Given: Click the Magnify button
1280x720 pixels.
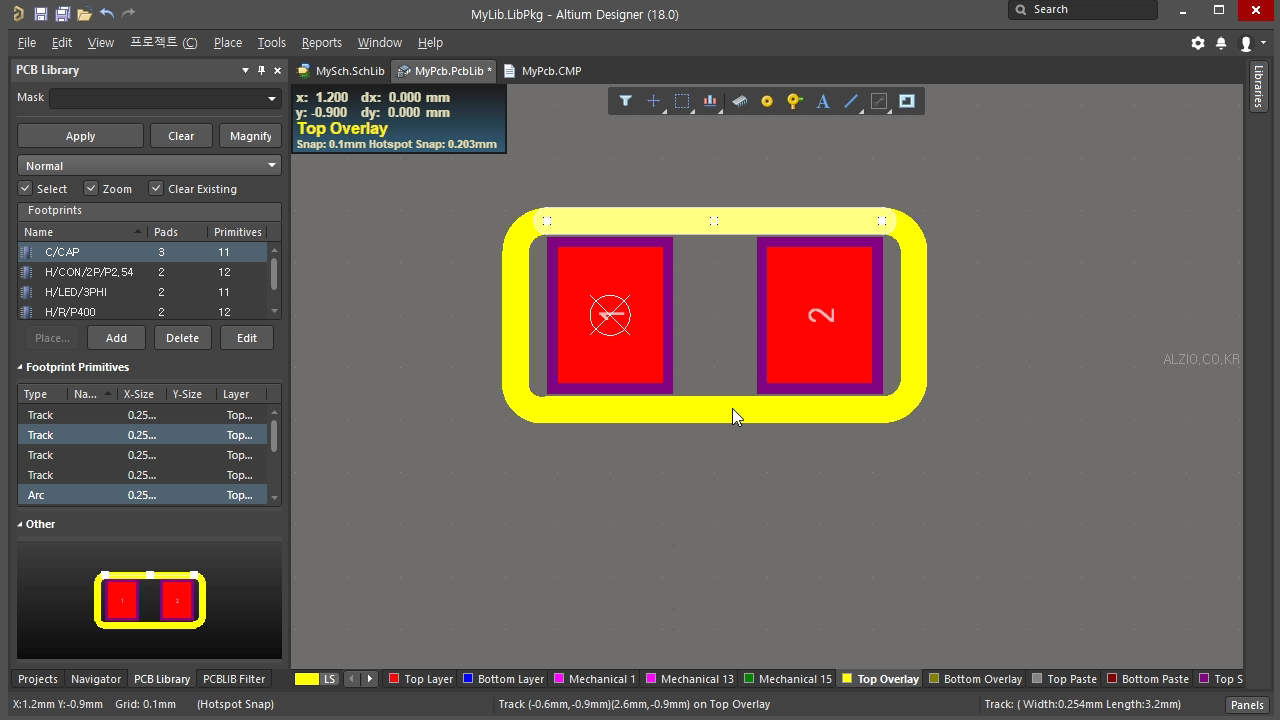Looking at the screenshot, I should (x=250, y=136).
